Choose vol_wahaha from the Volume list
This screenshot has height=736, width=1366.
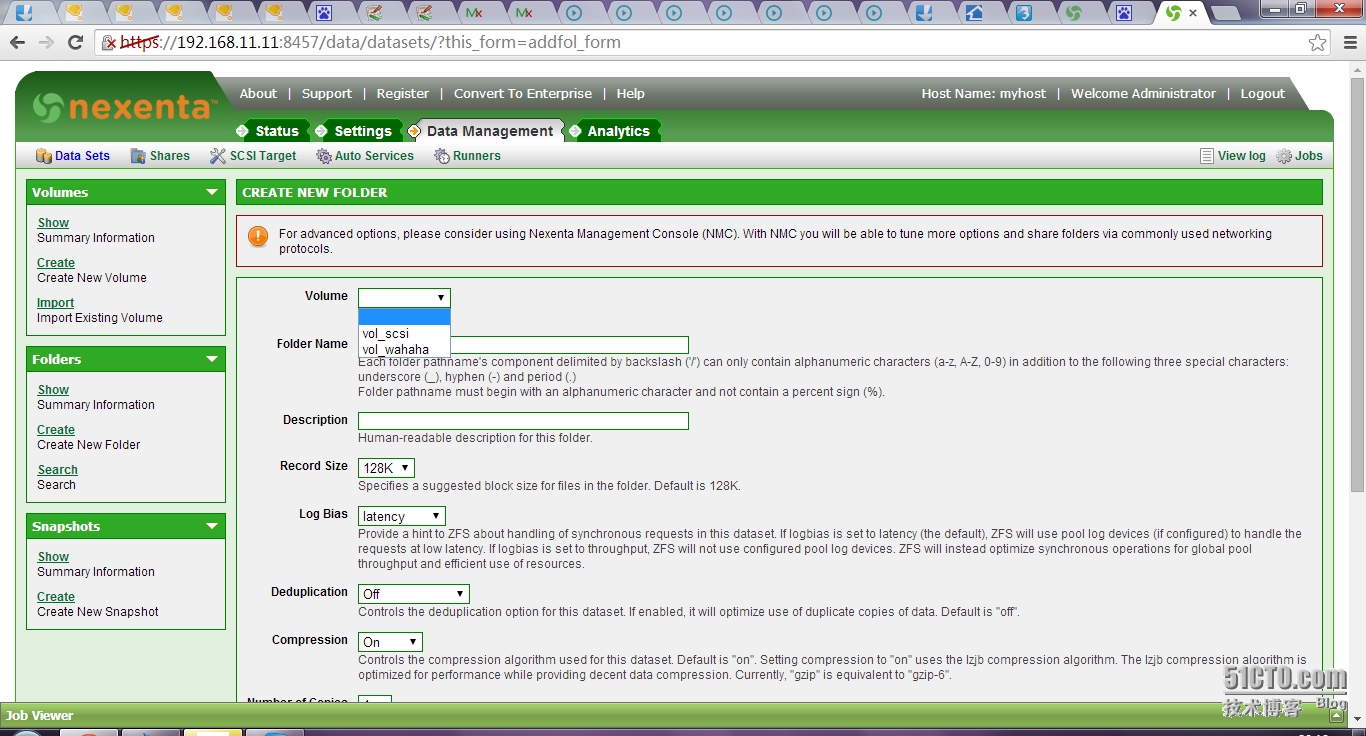[404, 349]
